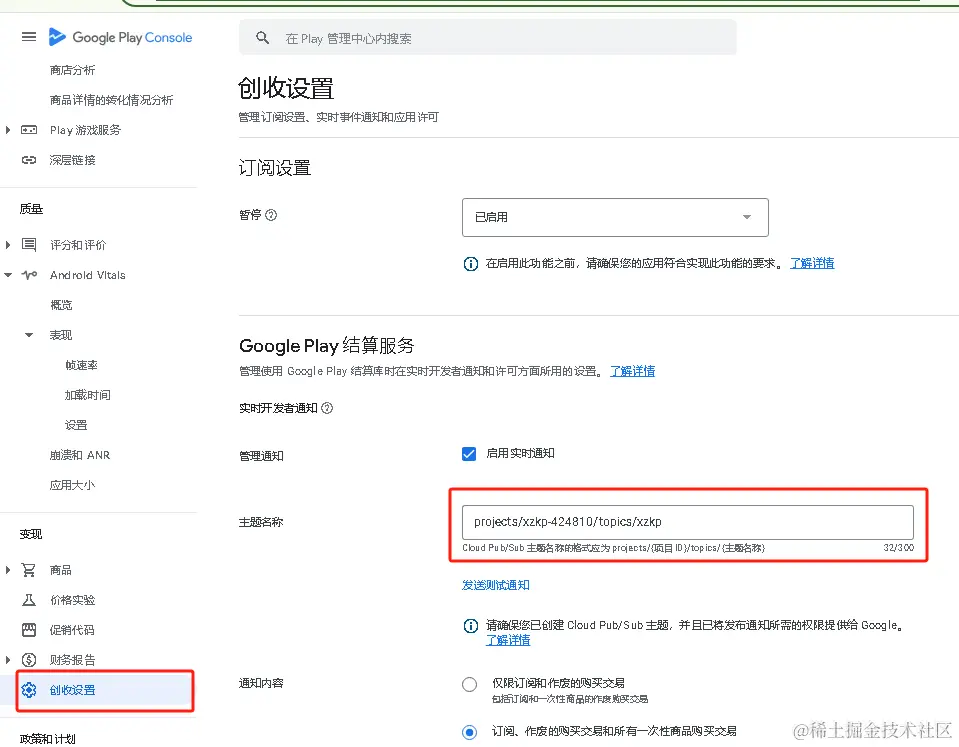Click the search magnifier icon
The image size is (959, 747).
point(262,38)
